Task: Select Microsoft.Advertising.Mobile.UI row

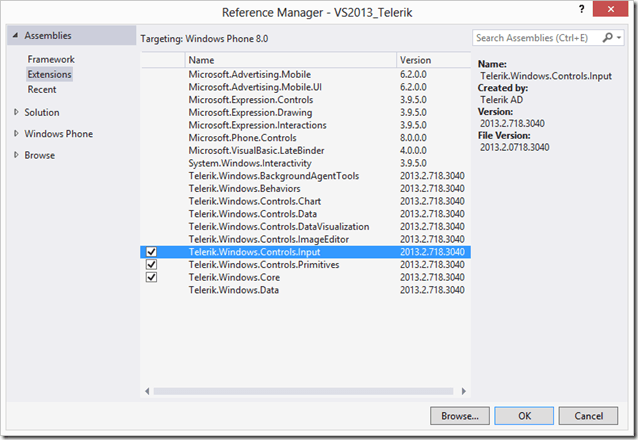Action: click(x=306, y=87)
